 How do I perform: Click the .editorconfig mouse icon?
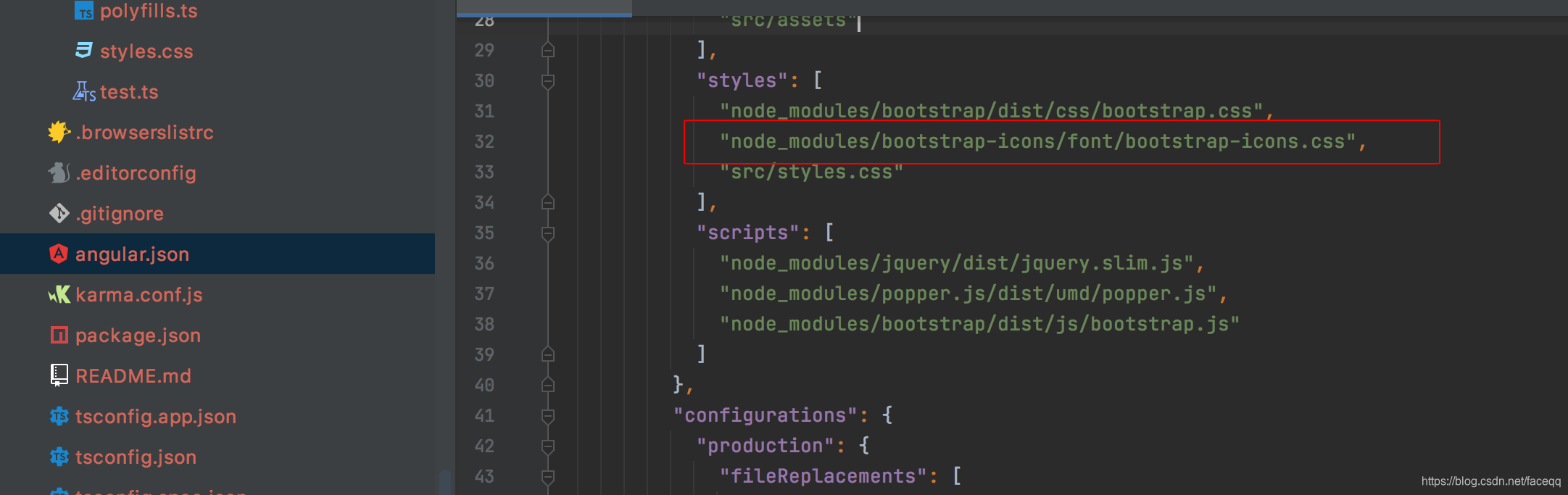59,172
